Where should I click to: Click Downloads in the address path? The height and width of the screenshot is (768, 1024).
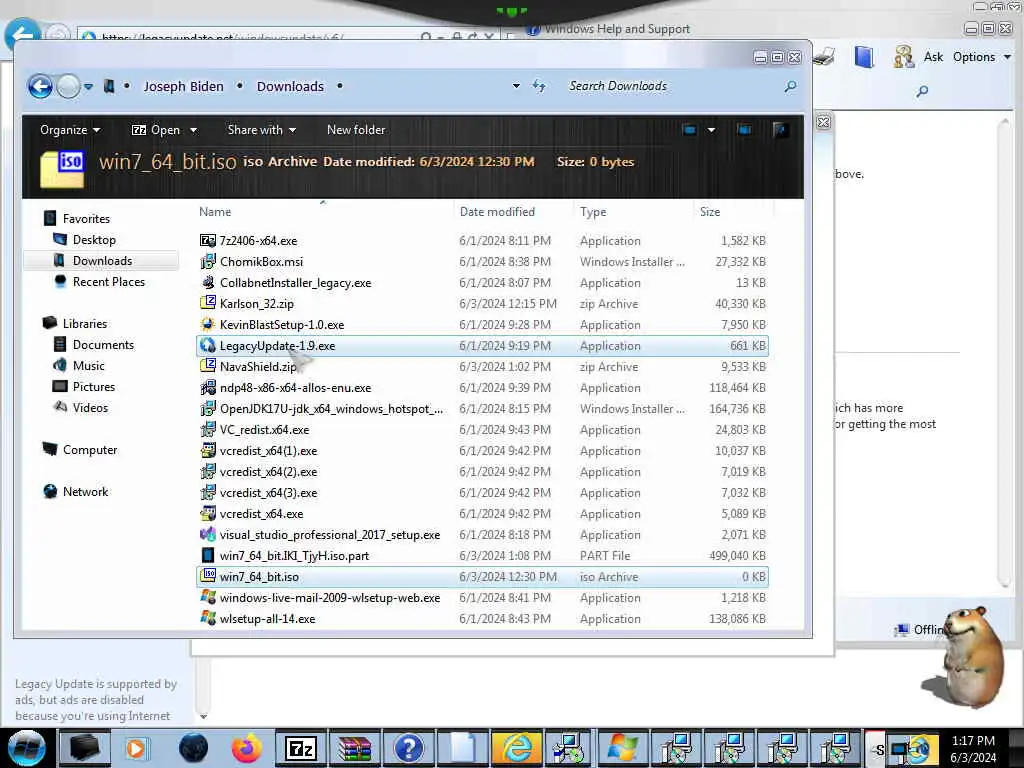[290, 86]
